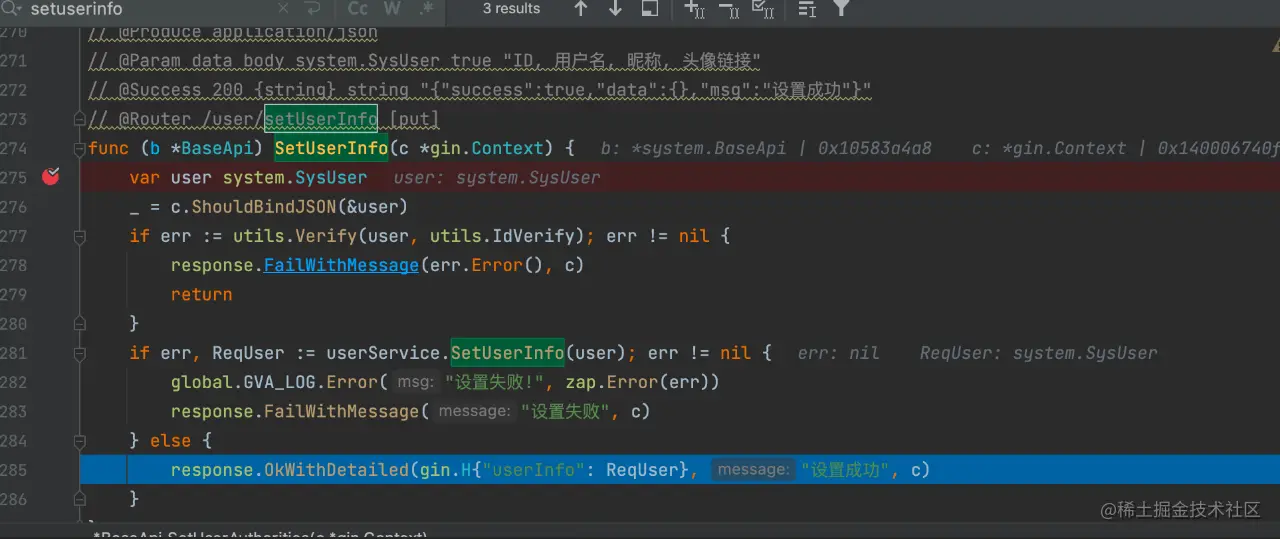Screen dimensions: 1280x539
Task: Click the "userInfo" string on line 285
Action: [534, 470]
